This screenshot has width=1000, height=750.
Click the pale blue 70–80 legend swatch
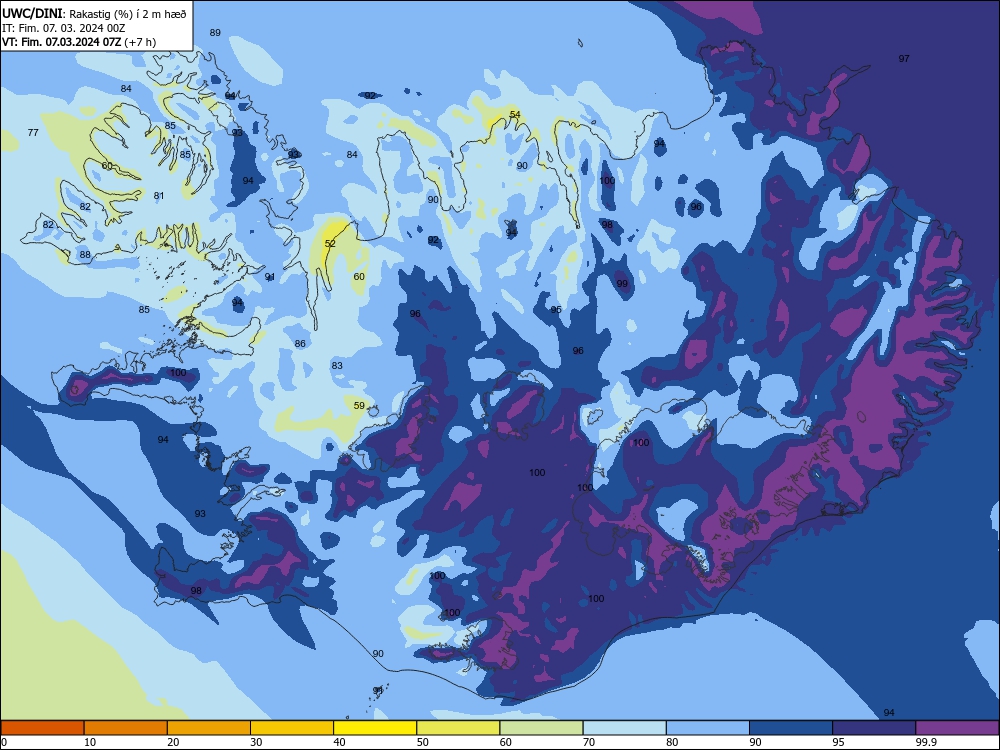(x=624, y=728)
